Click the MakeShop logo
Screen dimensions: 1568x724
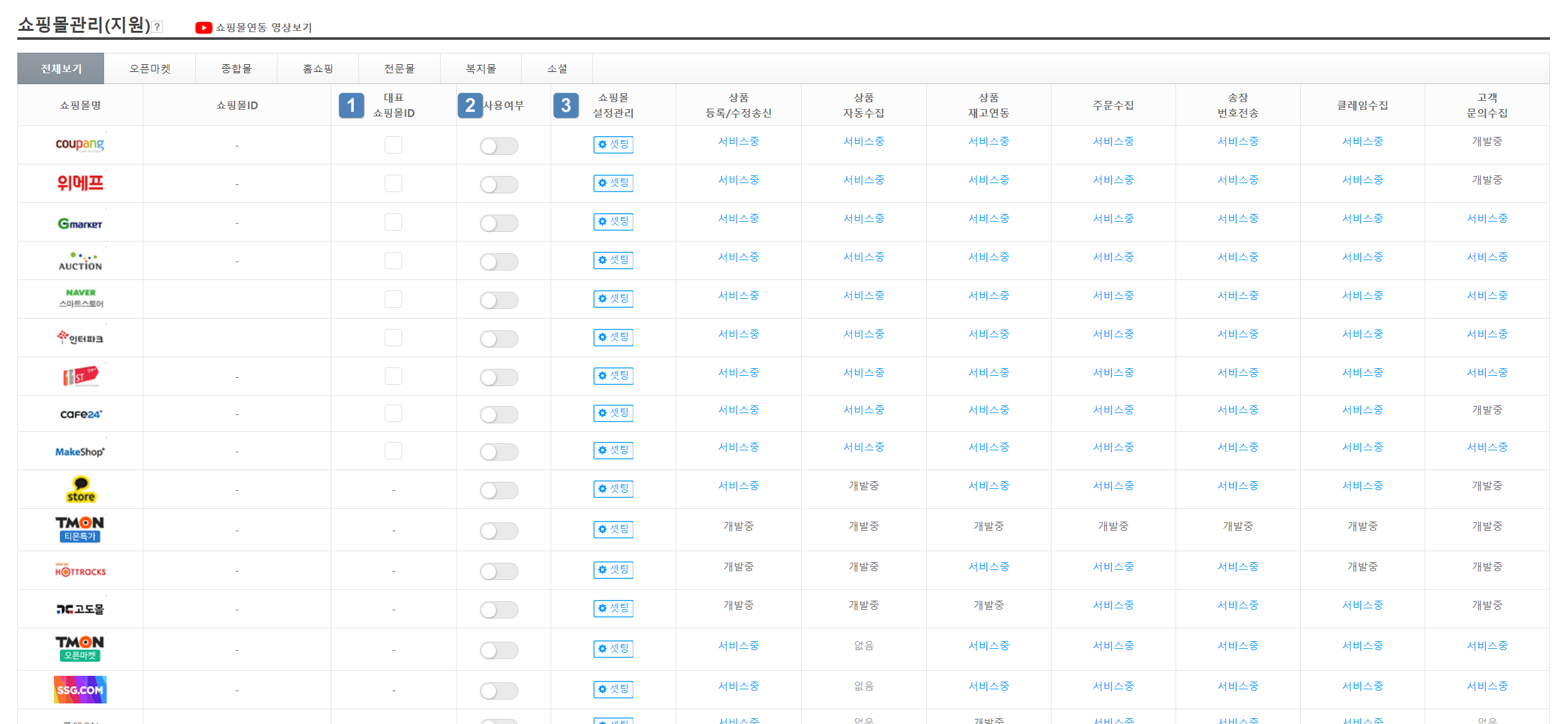tap(80, 452)
